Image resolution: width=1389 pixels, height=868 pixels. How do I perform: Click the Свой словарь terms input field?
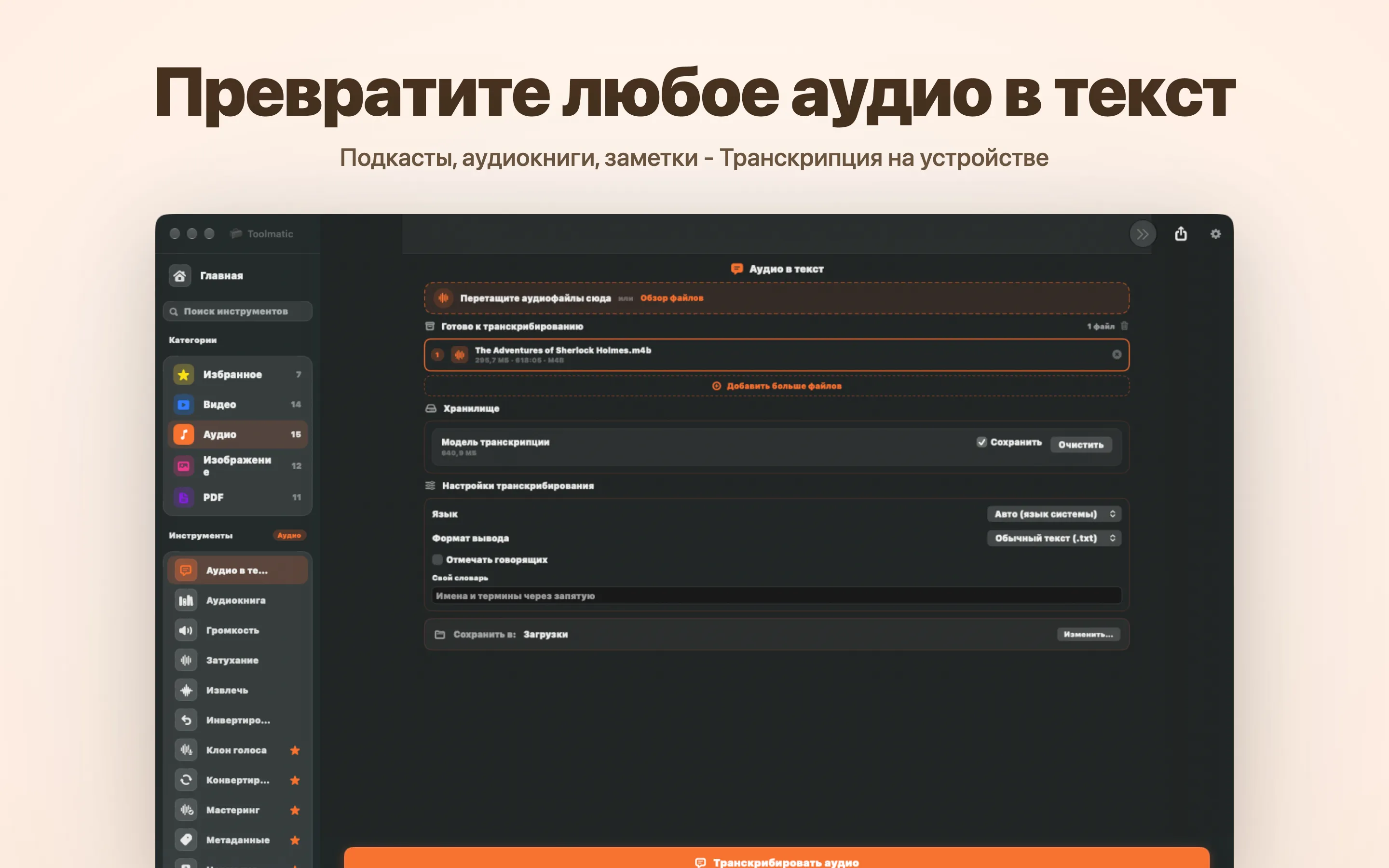tap(776, 596)
